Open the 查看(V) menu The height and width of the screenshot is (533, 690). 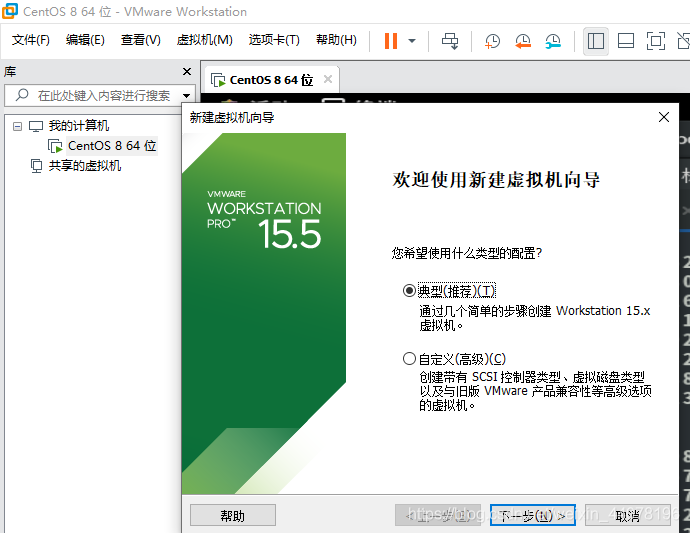tap(141, 40)
